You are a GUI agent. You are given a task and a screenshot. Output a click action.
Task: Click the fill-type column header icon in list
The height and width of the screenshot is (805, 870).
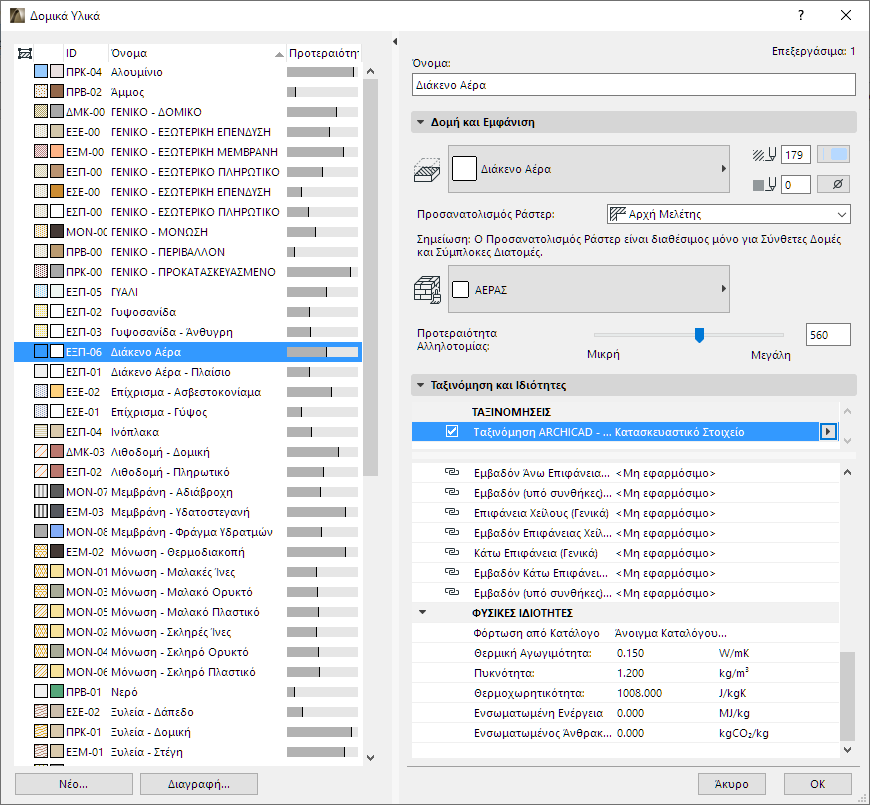pyautogui.click(x=26, y=53)
